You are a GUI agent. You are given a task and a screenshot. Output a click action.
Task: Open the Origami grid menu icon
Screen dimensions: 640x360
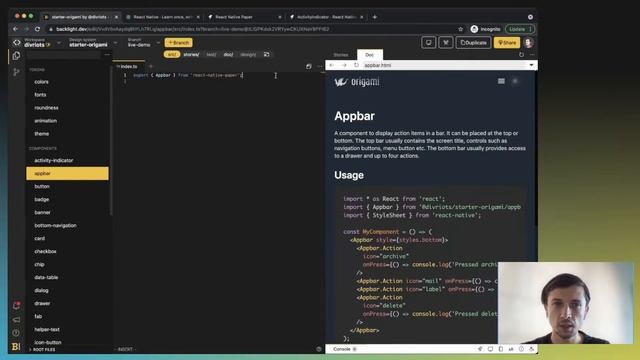501,81
